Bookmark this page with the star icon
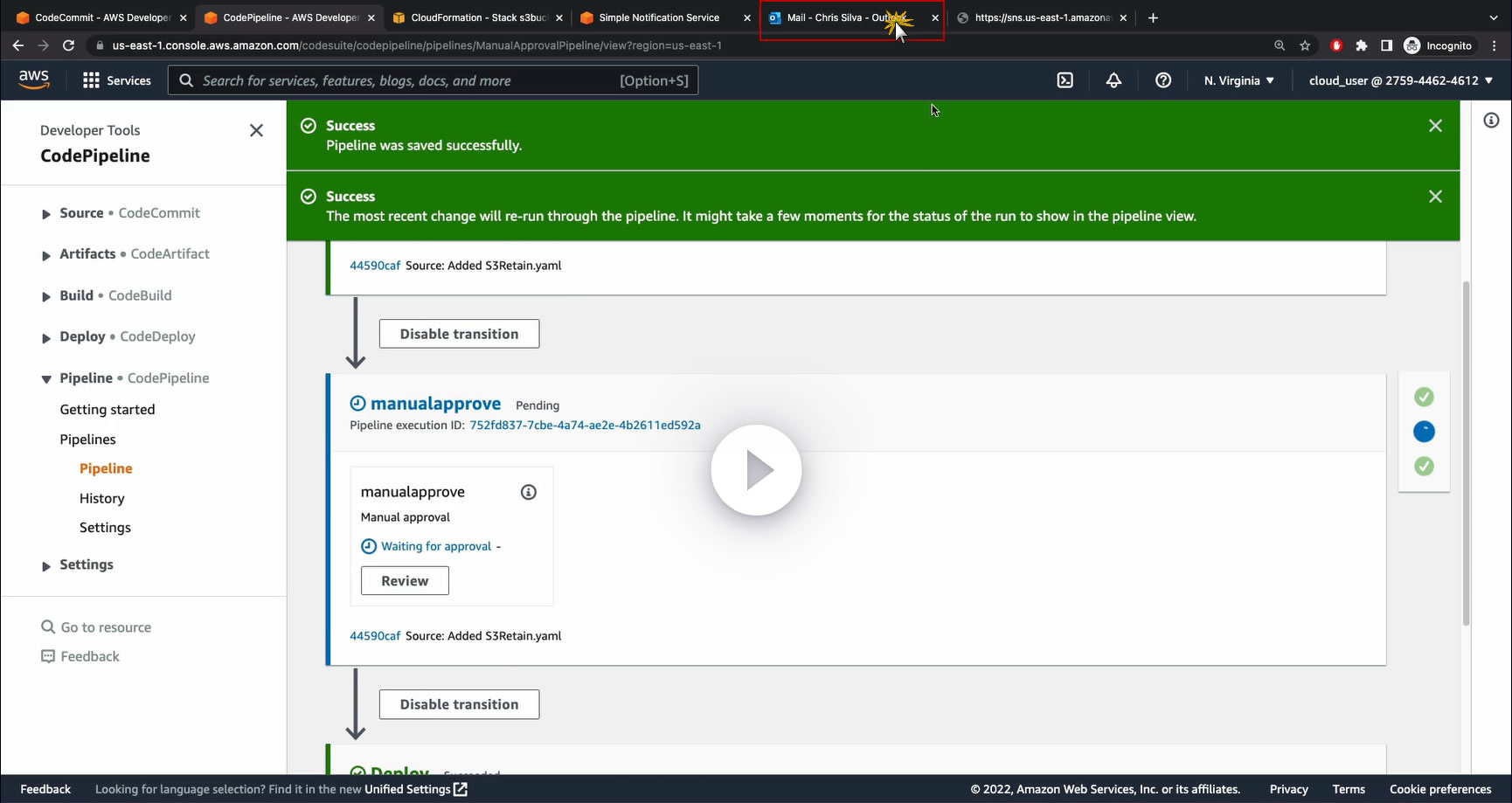1512x803 pixels. coord(1305,45)
